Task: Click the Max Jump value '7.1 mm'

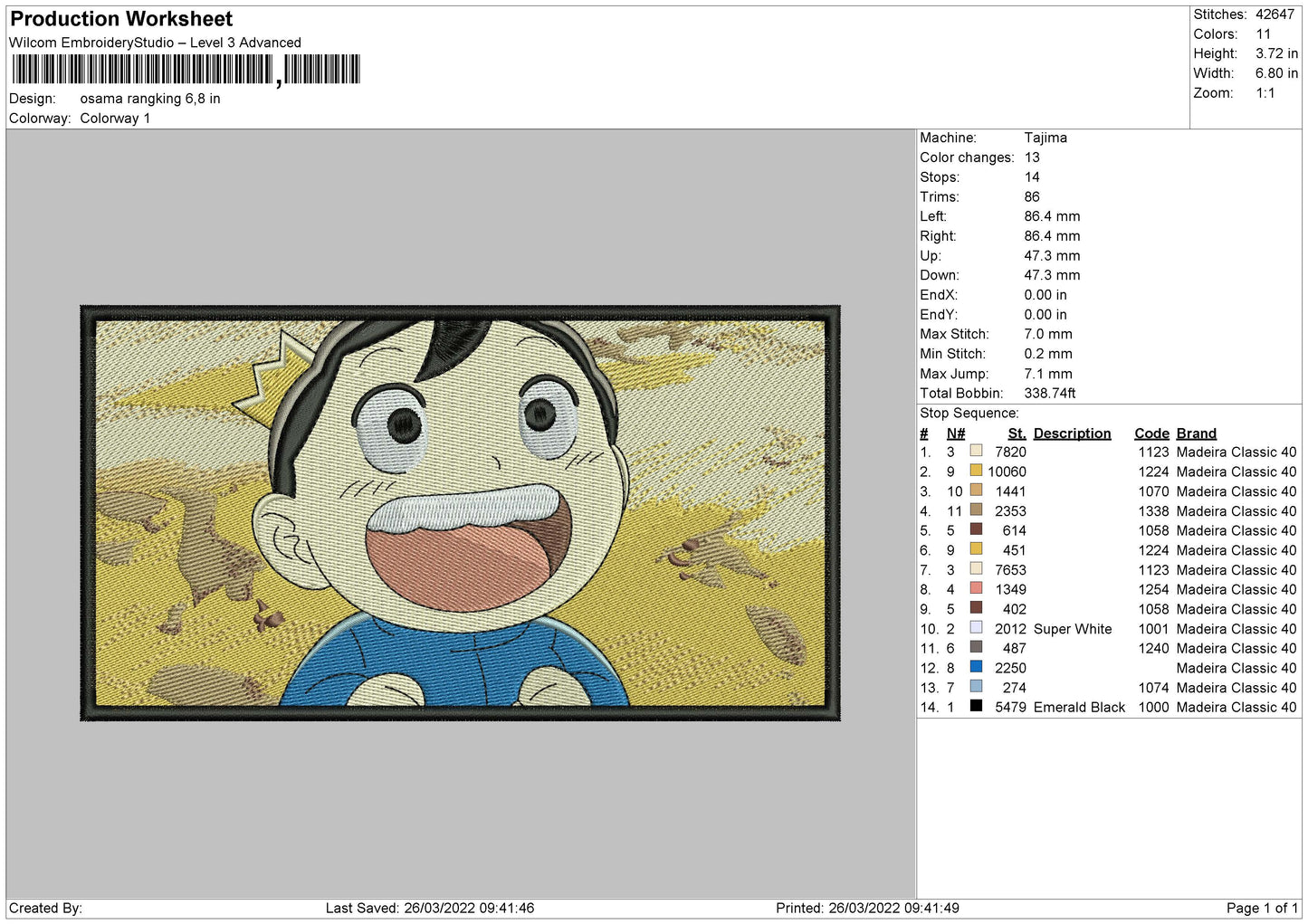Action: tap(1048, 374)
